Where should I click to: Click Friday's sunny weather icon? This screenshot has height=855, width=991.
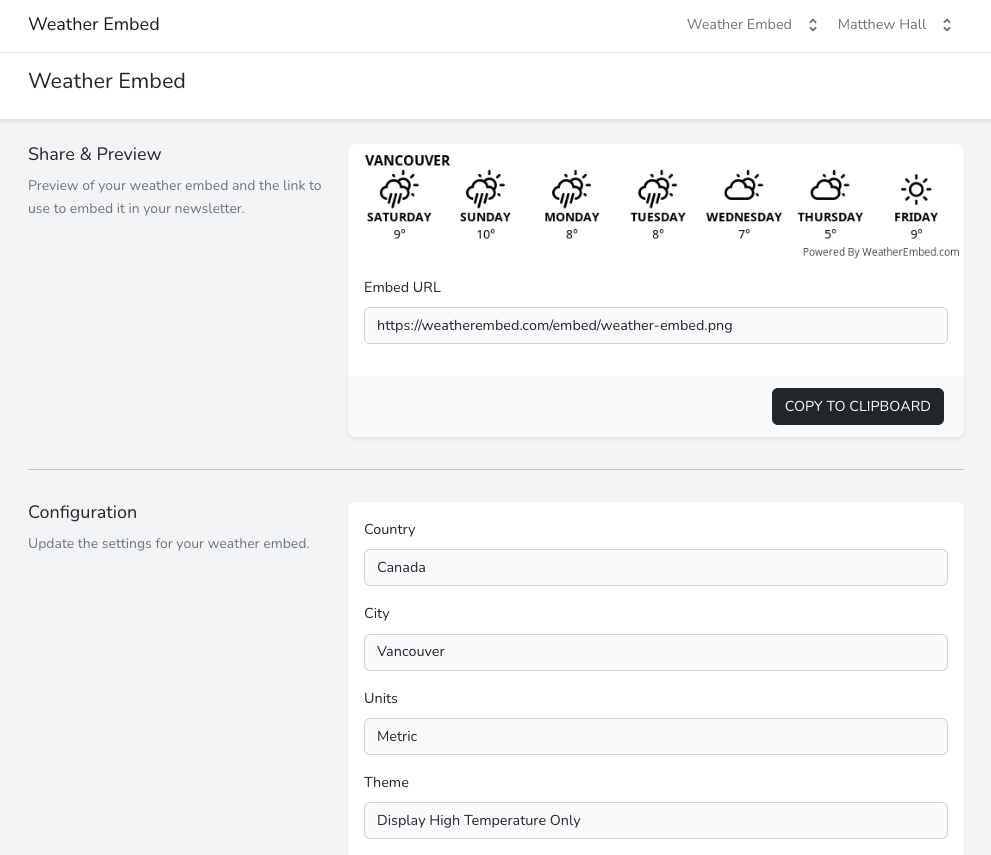(x=916, y=189)
